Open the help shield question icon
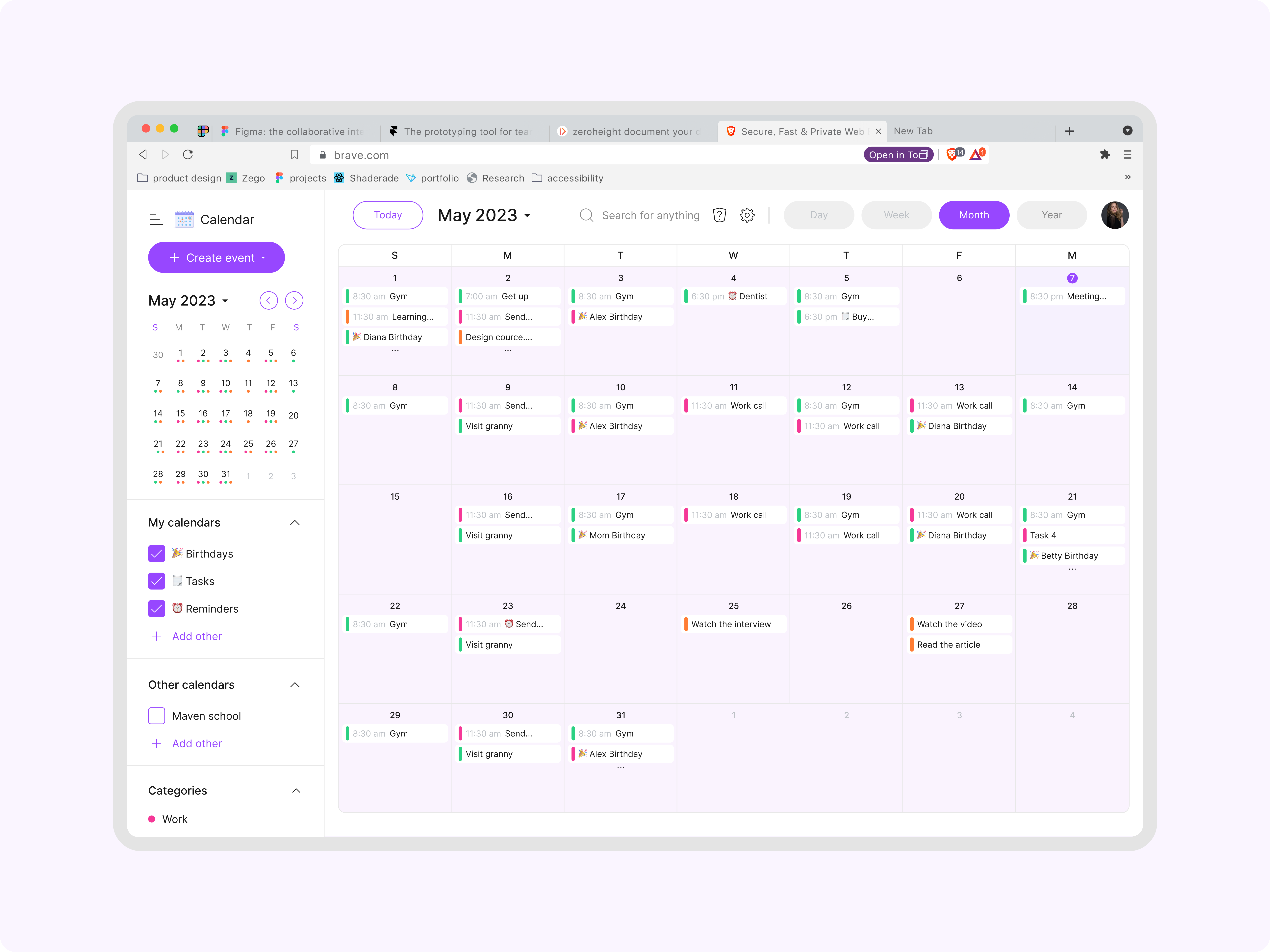The width and height of the screenshot is (1270, 952). (x=719, y=215)
